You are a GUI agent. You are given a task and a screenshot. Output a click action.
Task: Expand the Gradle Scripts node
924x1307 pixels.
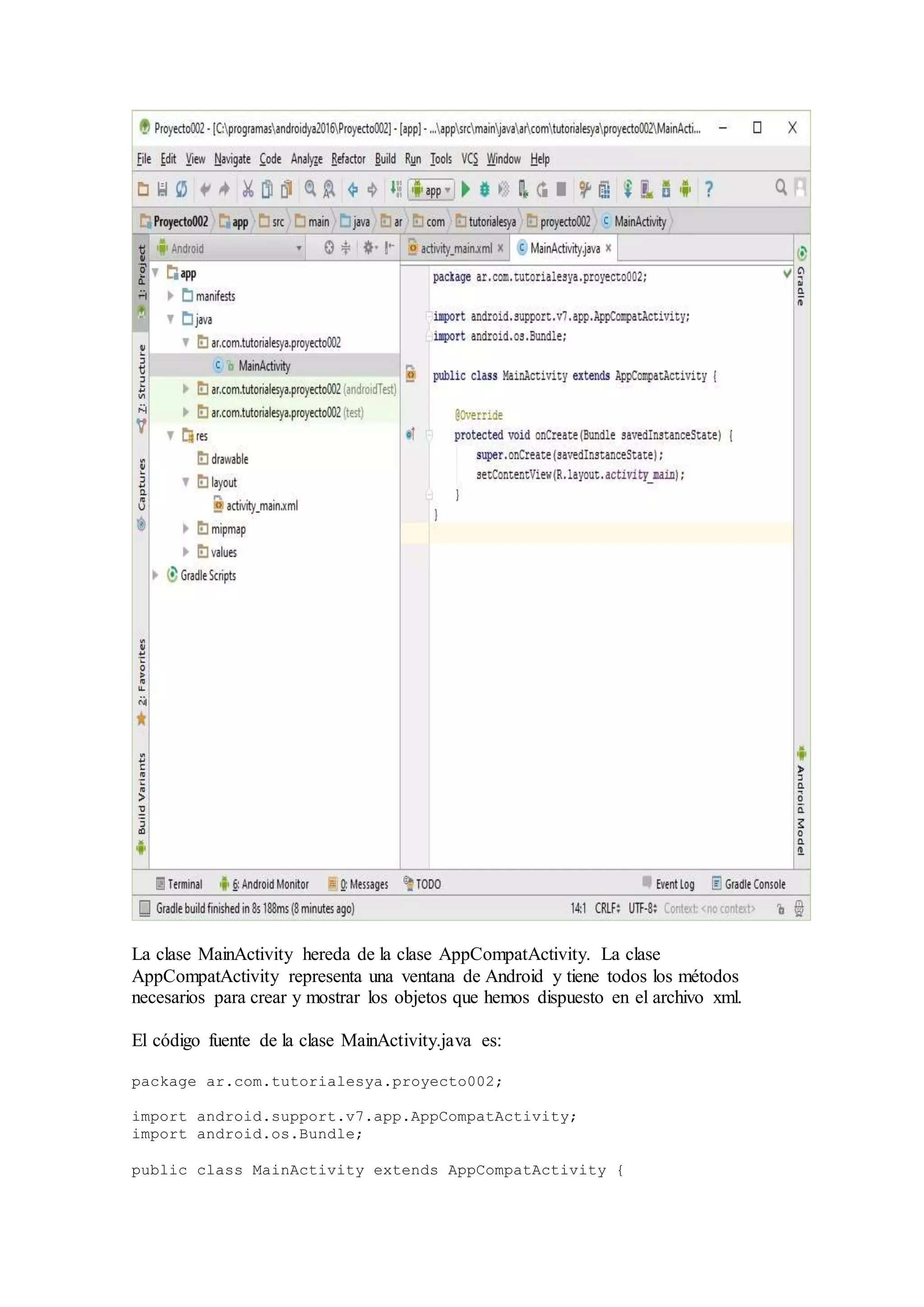[155, 575]
